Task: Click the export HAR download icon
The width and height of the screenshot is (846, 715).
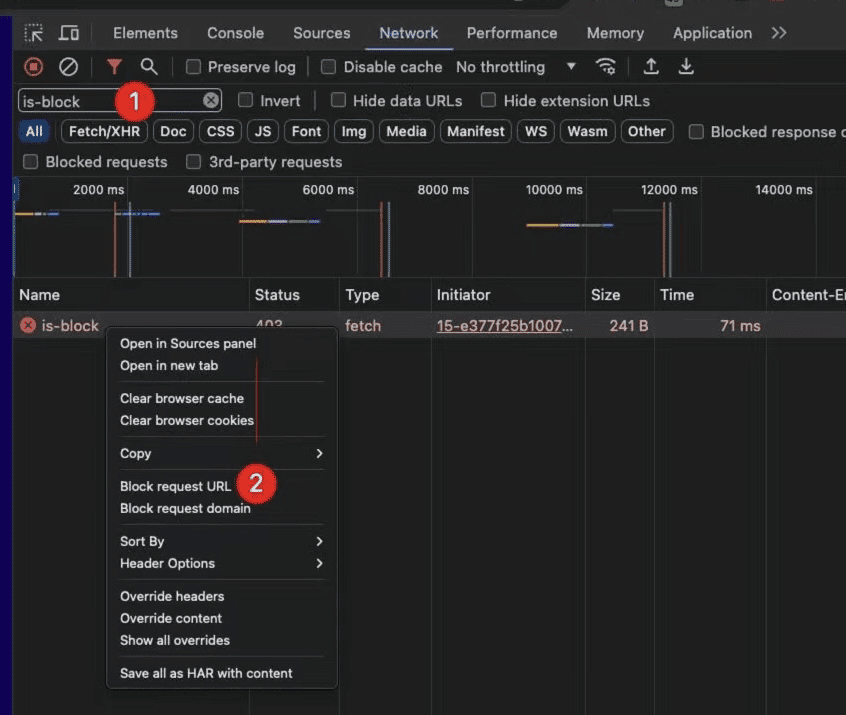Action: click(x=686, y=67)
